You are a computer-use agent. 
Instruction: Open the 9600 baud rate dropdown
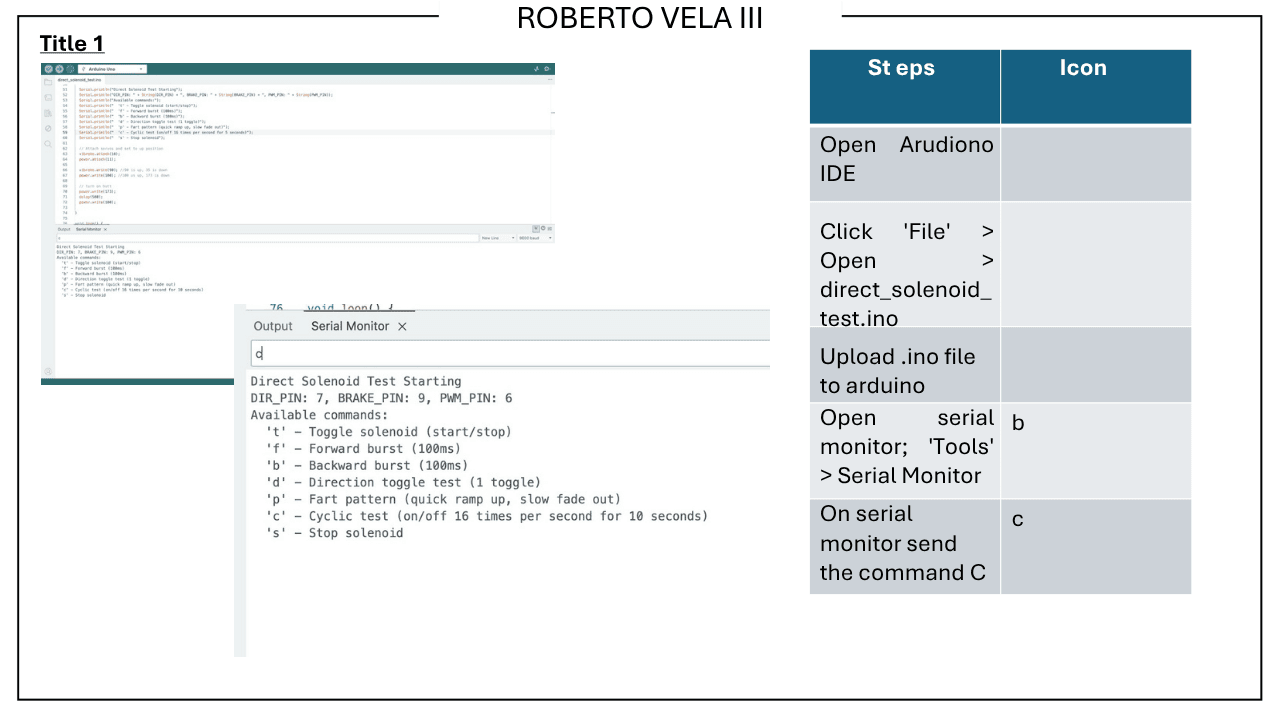[536, 238]
